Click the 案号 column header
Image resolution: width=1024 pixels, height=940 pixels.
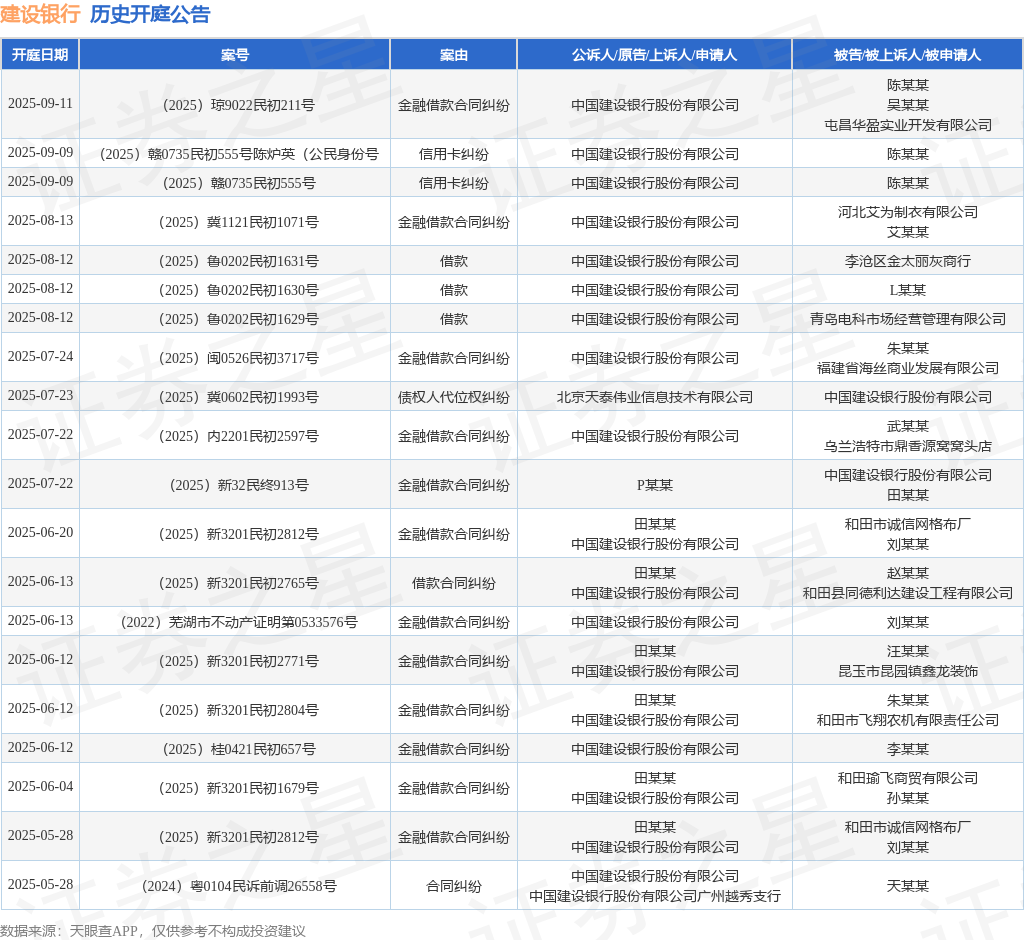coord(234,55)
